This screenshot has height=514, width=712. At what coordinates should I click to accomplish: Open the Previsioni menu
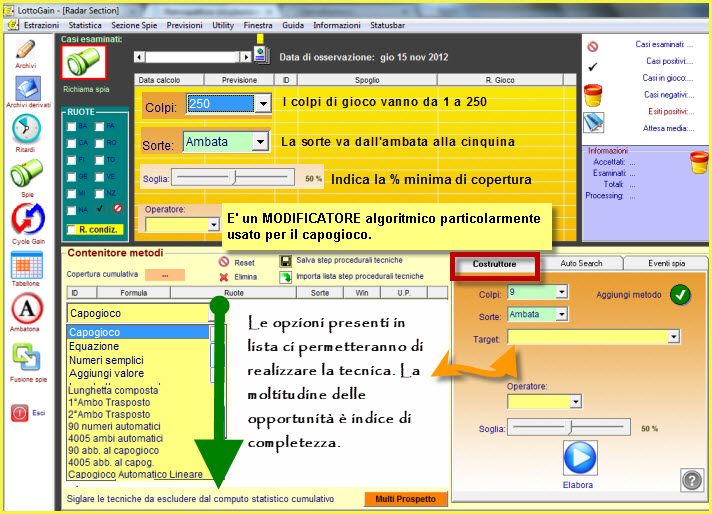click(x=184, y=25)
